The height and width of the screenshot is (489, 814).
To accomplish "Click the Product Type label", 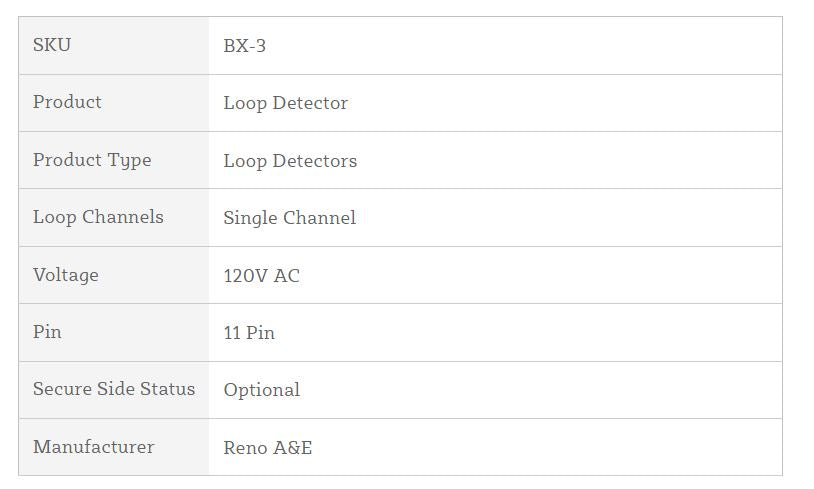I will pyautogui.click(x=92, y=160).
